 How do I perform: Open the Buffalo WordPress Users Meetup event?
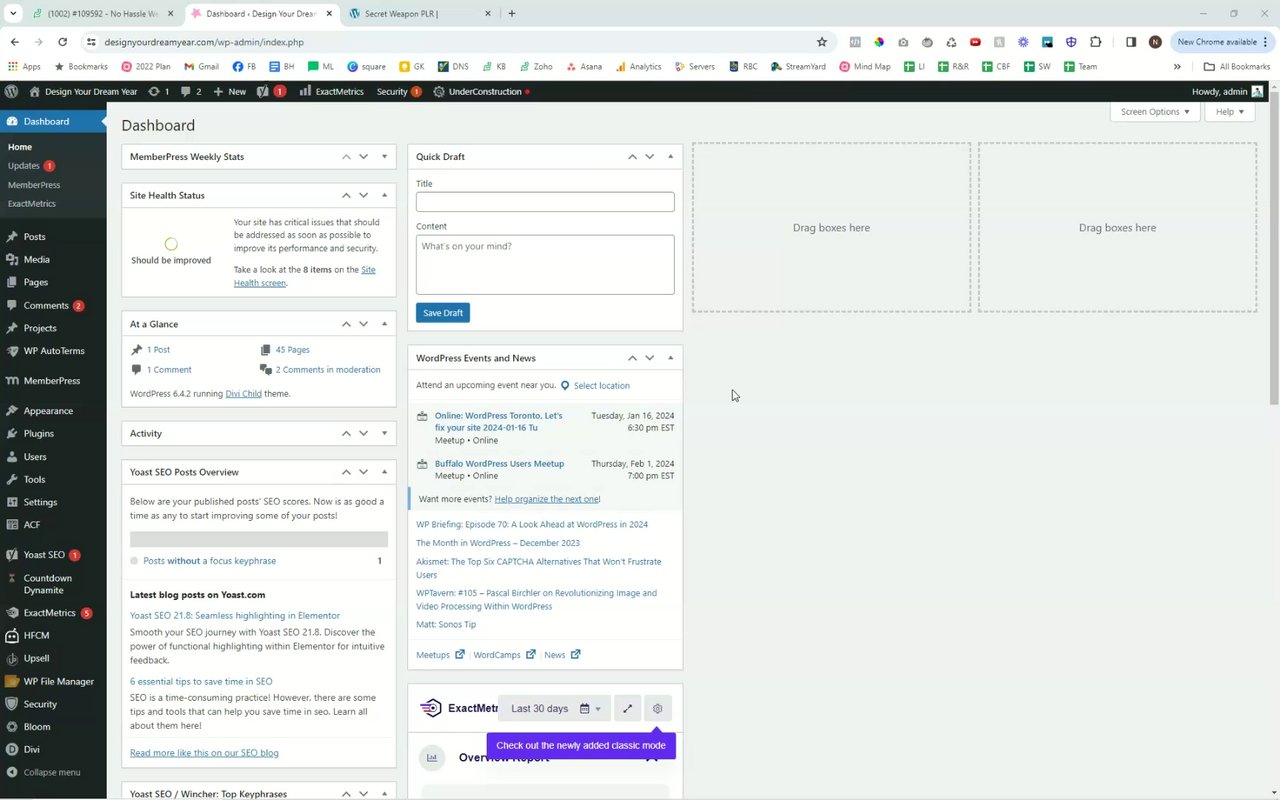[499, 464]
